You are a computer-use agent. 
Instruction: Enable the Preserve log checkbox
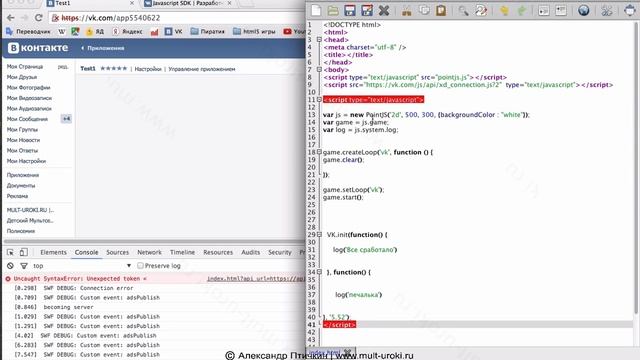140,266
